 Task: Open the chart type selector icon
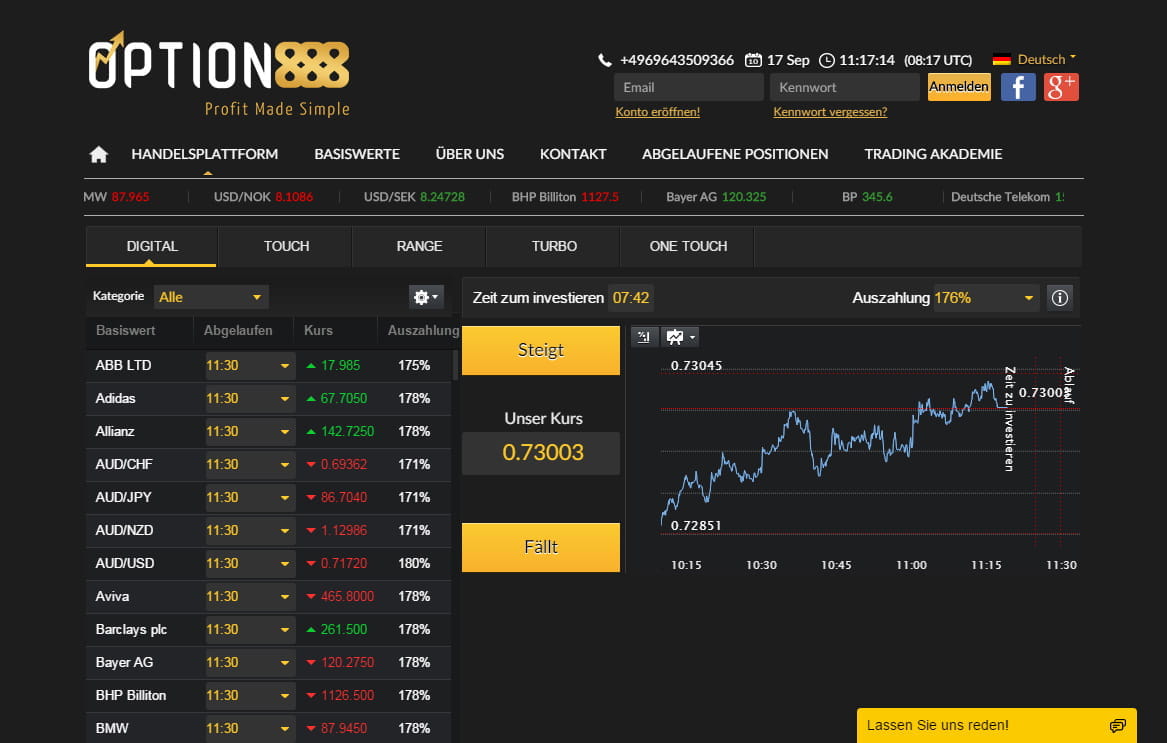click(x=680, y=337)
